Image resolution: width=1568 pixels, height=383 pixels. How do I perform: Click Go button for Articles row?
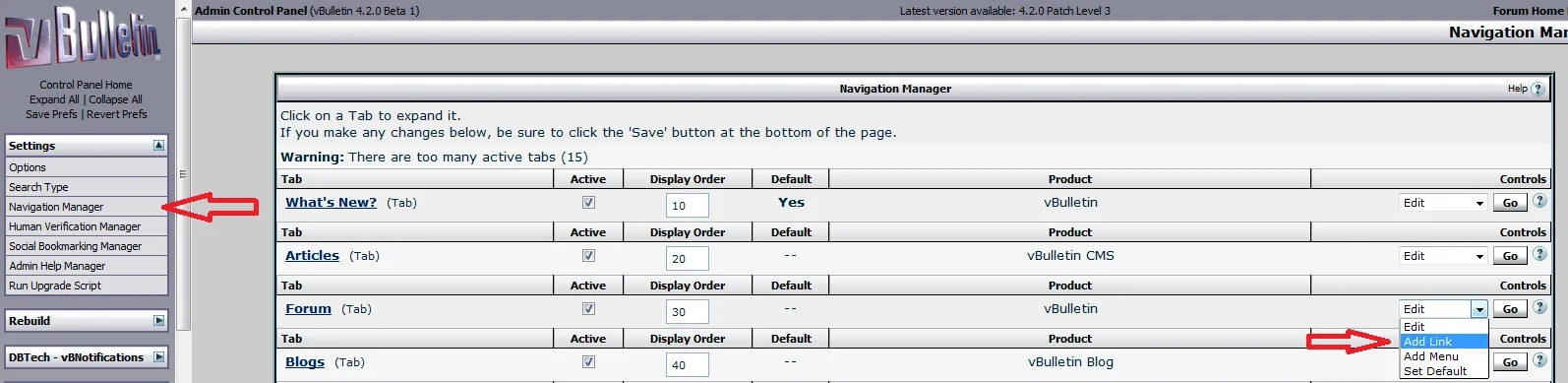[1510, 256]
